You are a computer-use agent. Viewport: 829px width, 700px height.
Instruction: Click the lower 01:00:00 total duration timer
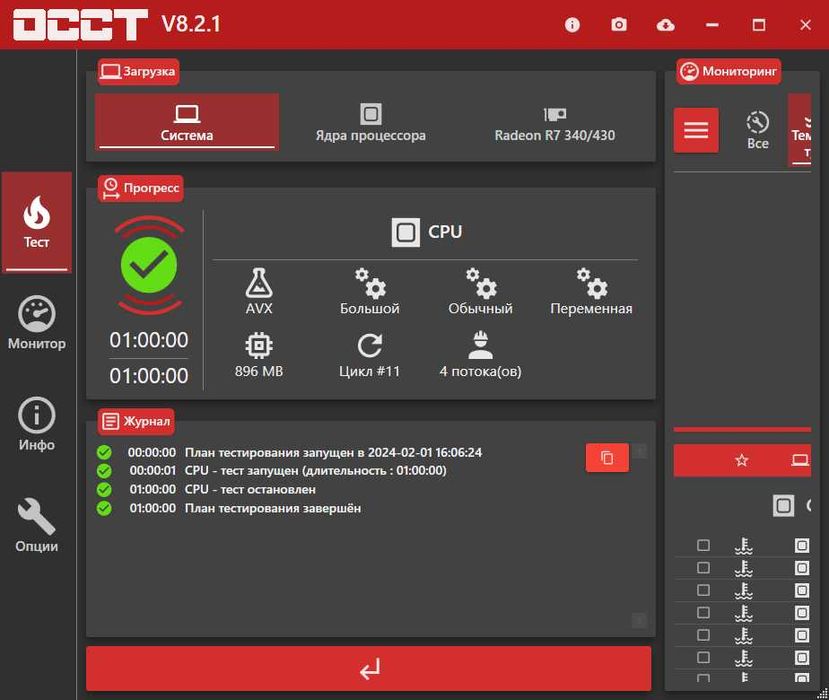click(149, 376)
